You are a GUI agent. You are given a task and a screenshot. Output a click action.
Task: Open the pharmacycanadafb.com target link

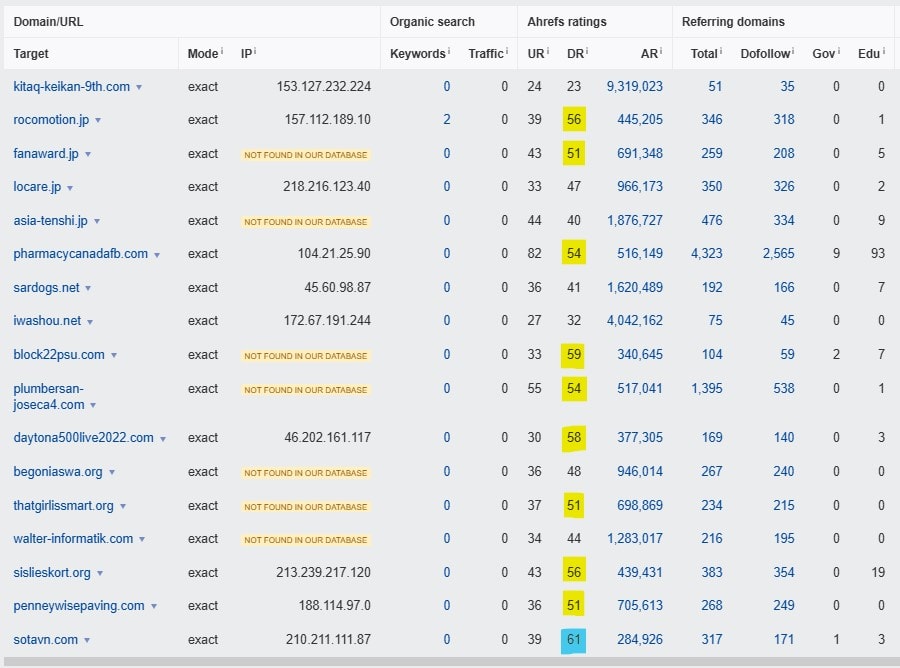(80, 254)
